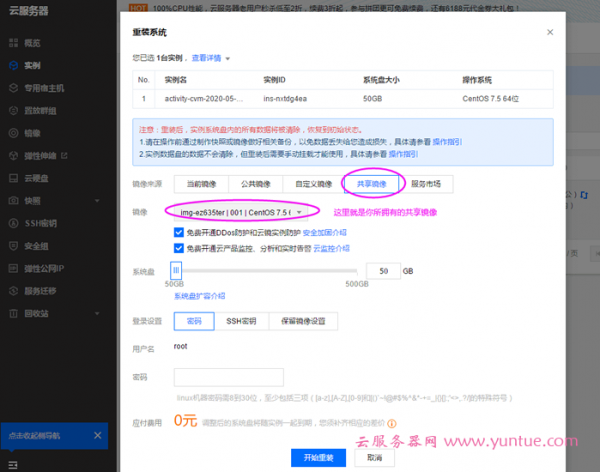Screen dimensions: 600x472
Task: Close the 重装系统 dialog with the X
Action: pyautogui.click(x=549, y=32)
